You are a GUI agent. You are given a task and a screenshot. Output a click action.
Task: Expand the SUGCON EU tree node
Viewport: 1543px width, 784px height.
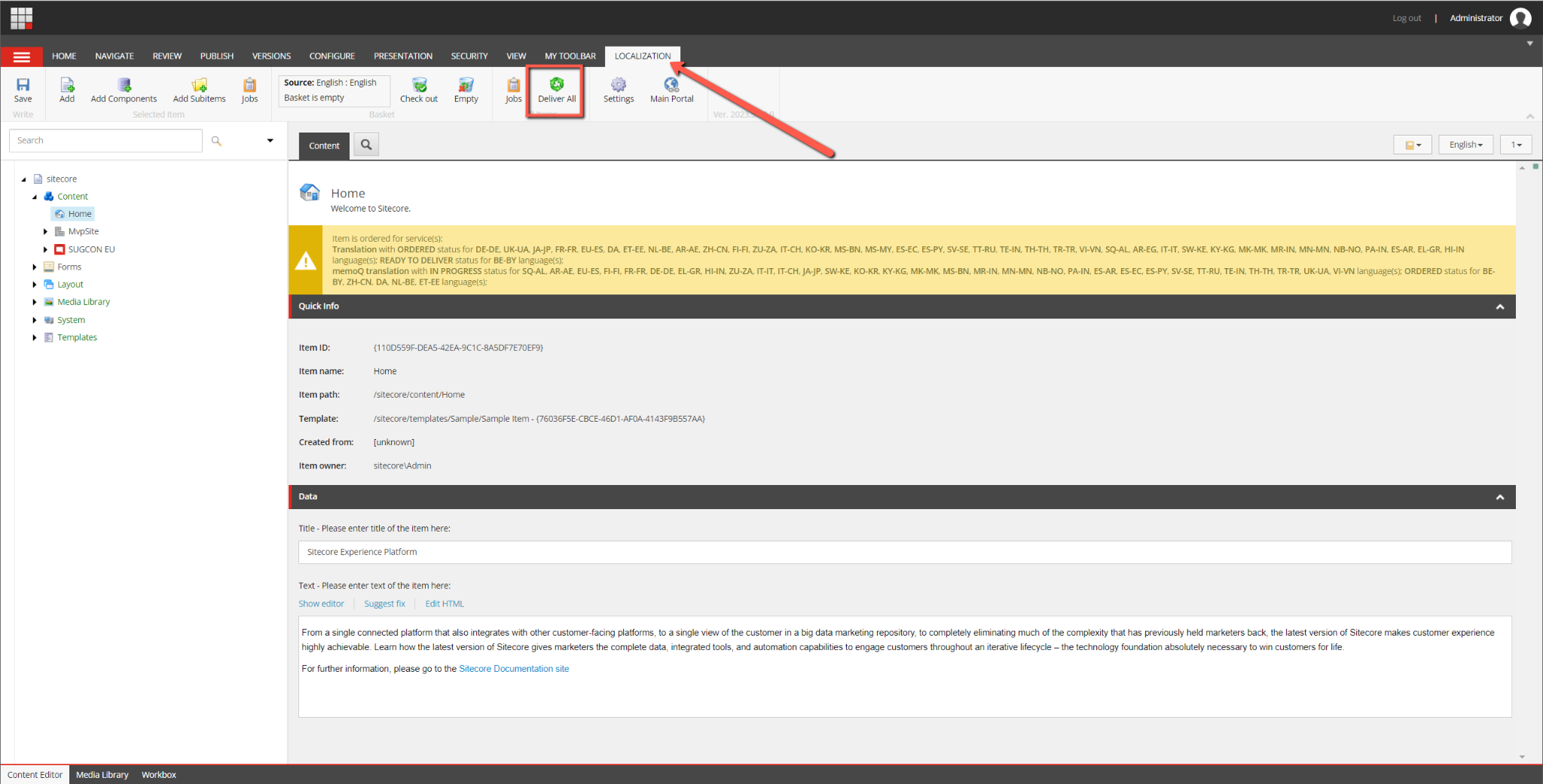(46, 249)
